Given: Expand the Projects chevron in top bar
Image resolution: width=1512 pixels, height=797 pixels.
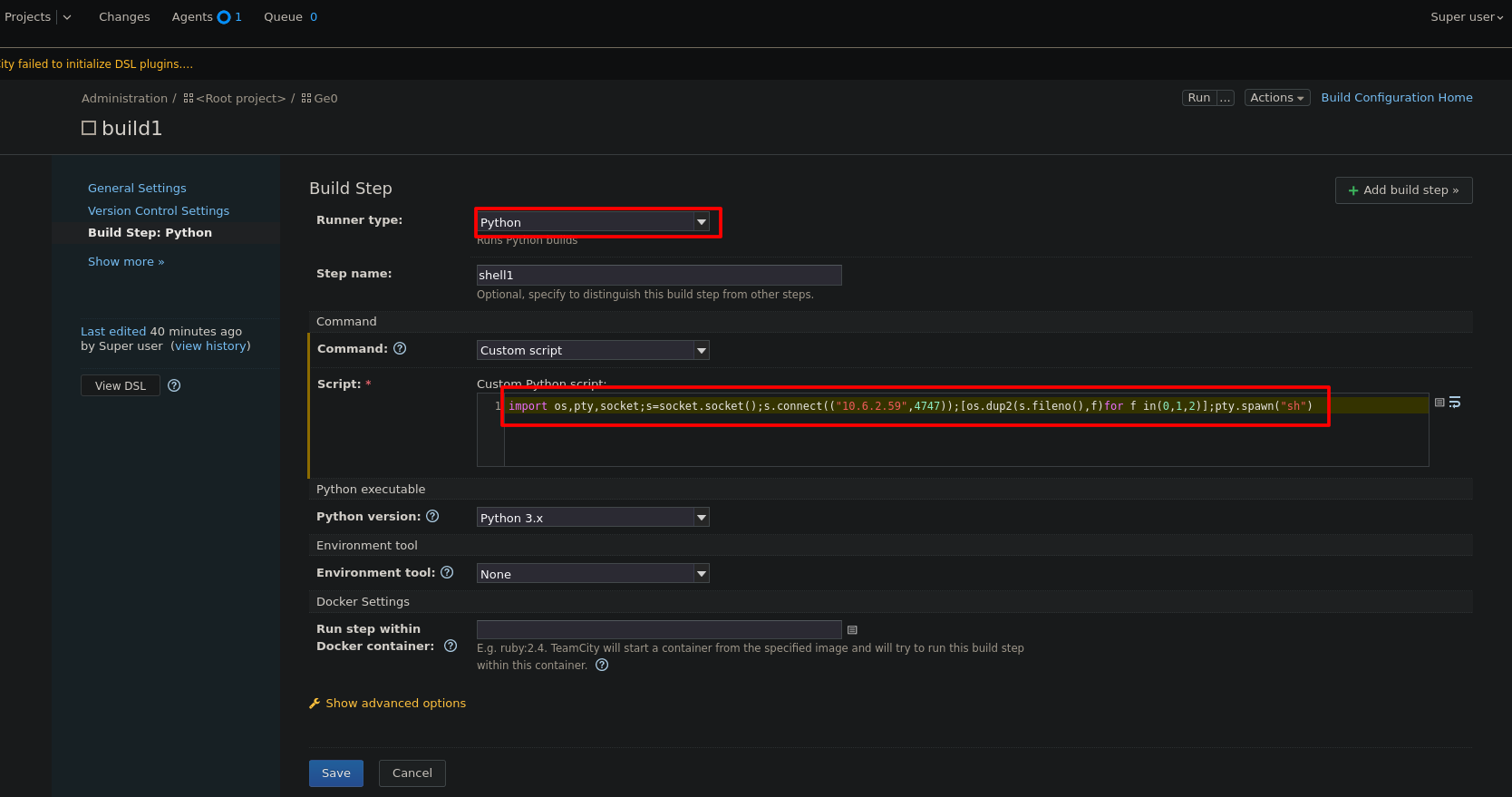Looking at the screenshot, I should [67, 17].
